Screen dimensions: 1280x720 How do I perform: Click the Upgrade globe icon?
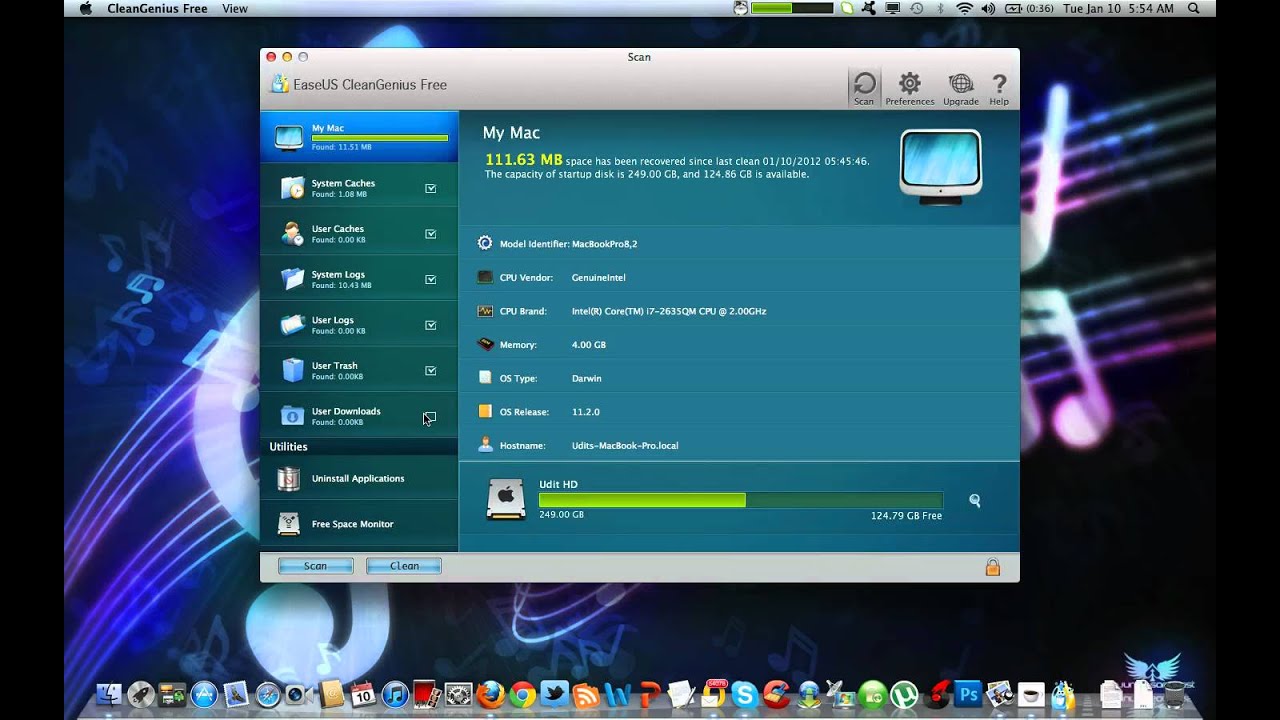coord(960,88)
